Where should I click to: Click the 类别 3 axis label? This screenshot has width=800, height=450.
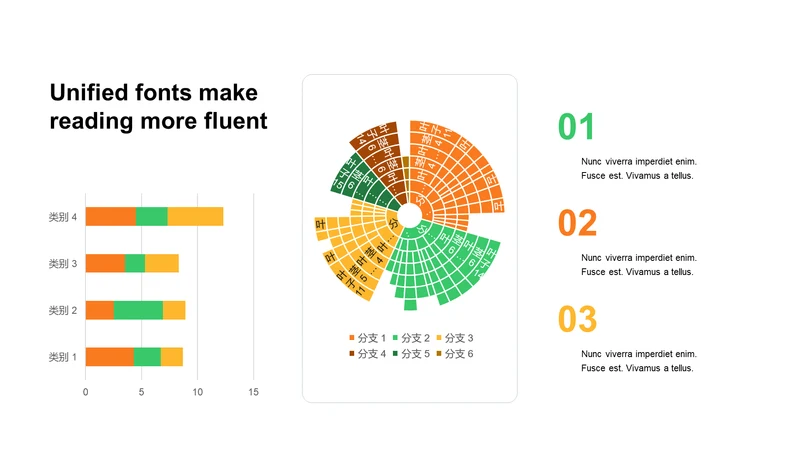click(x=63, y=263)
